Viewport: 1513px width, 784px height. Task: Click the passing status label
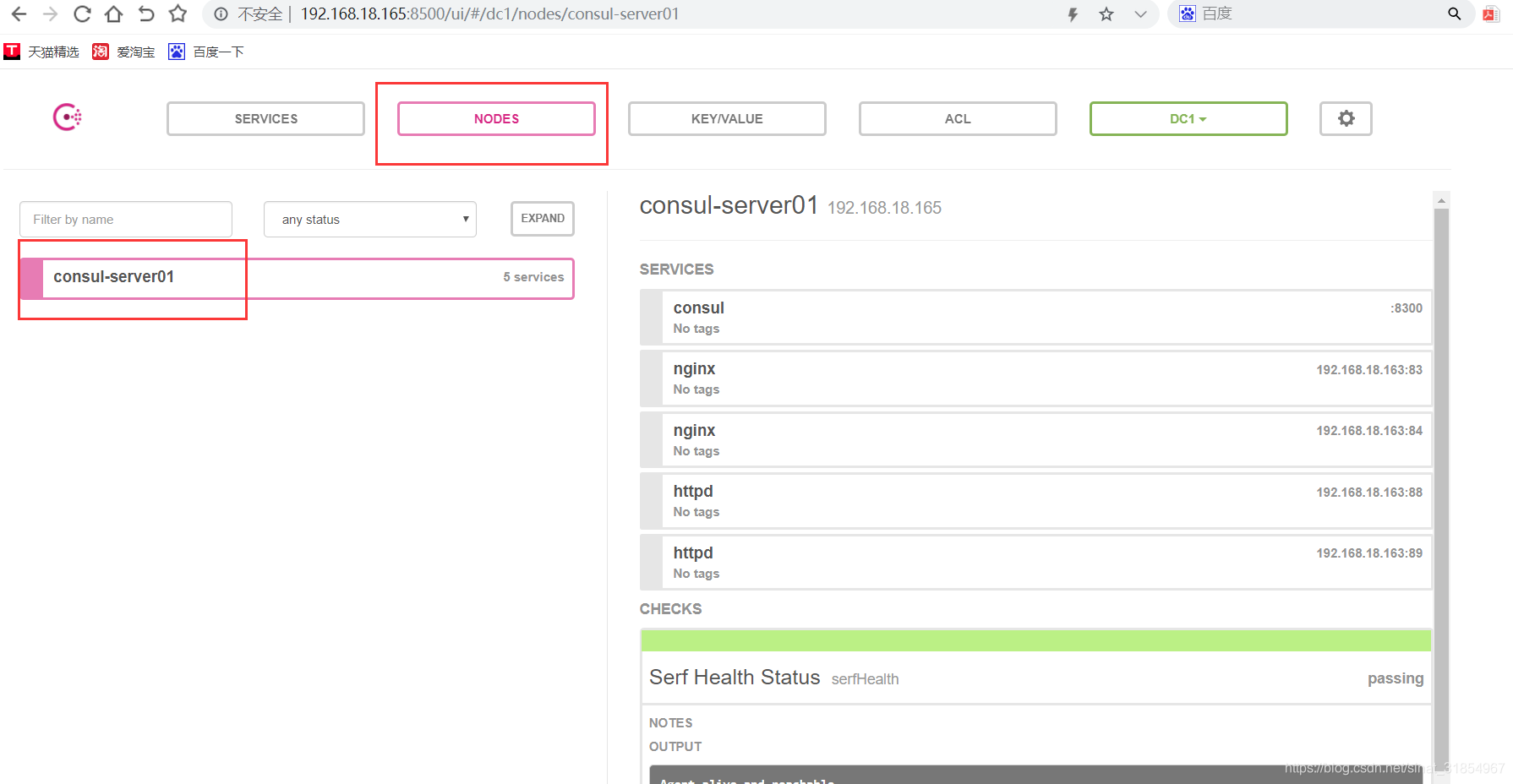coord(1396,678)
